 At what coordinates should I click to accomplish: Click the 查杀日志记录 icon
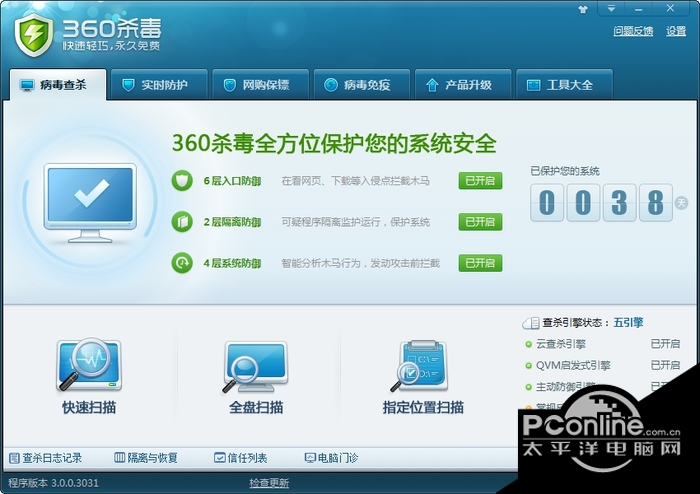click(x=14, y=458)
